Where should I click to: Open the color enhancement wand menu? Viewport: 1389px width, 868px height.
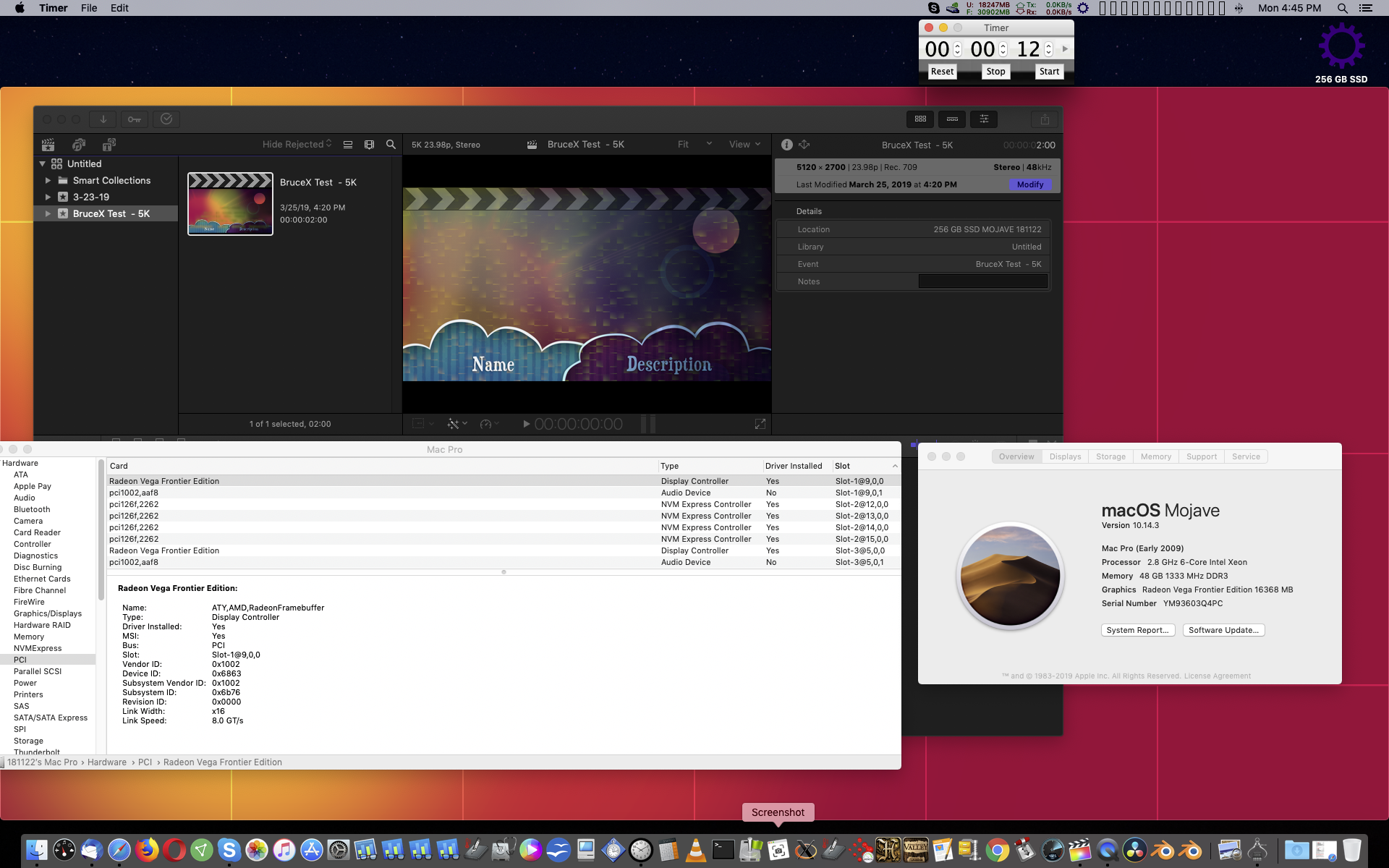pos(457,424)
